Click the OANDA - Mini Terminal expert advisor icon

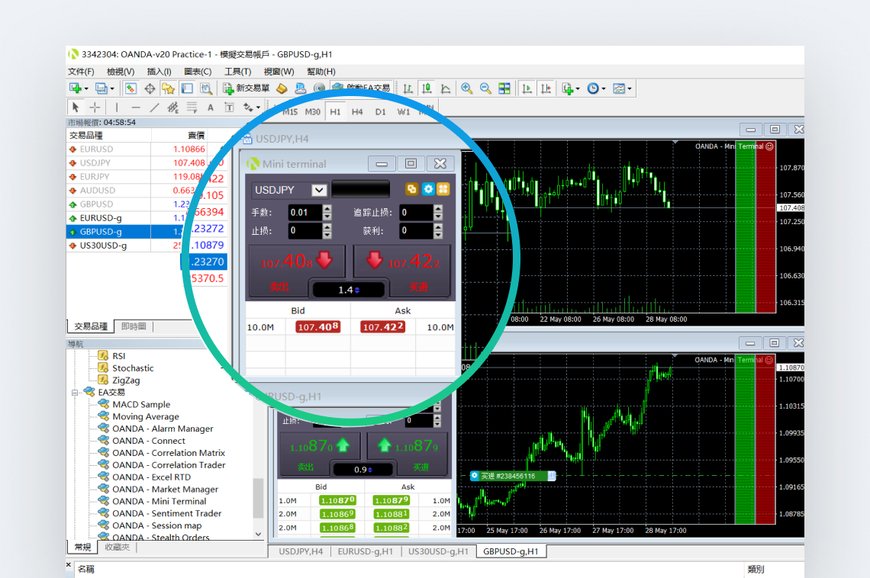click(x=104, y=501)
